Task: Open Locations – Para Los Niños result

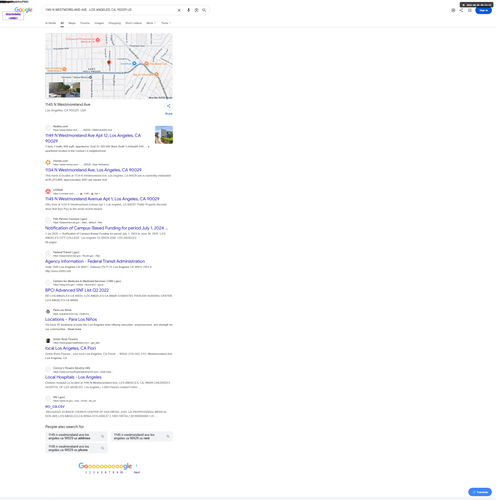Action: 71,319
